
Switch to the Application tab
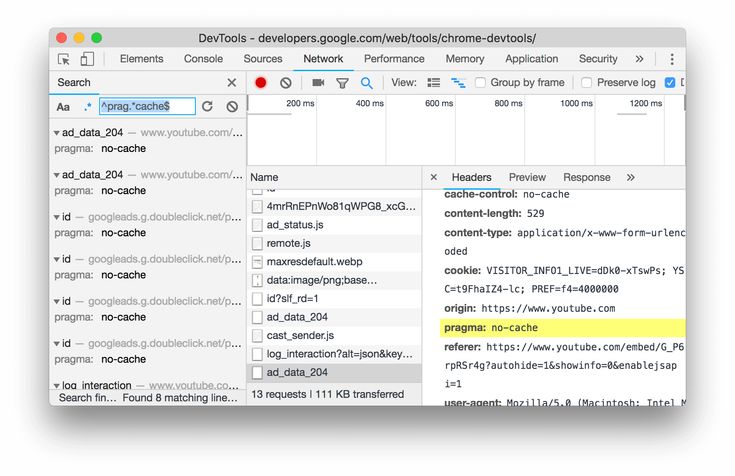[x=532, y=59]
